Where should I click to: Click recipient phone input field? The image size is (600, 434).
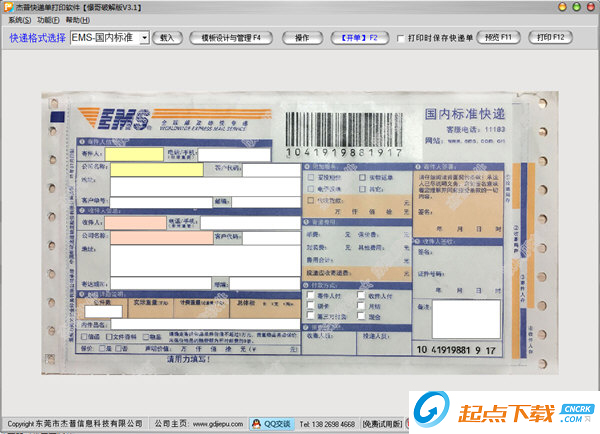click(x=250, y=223)
